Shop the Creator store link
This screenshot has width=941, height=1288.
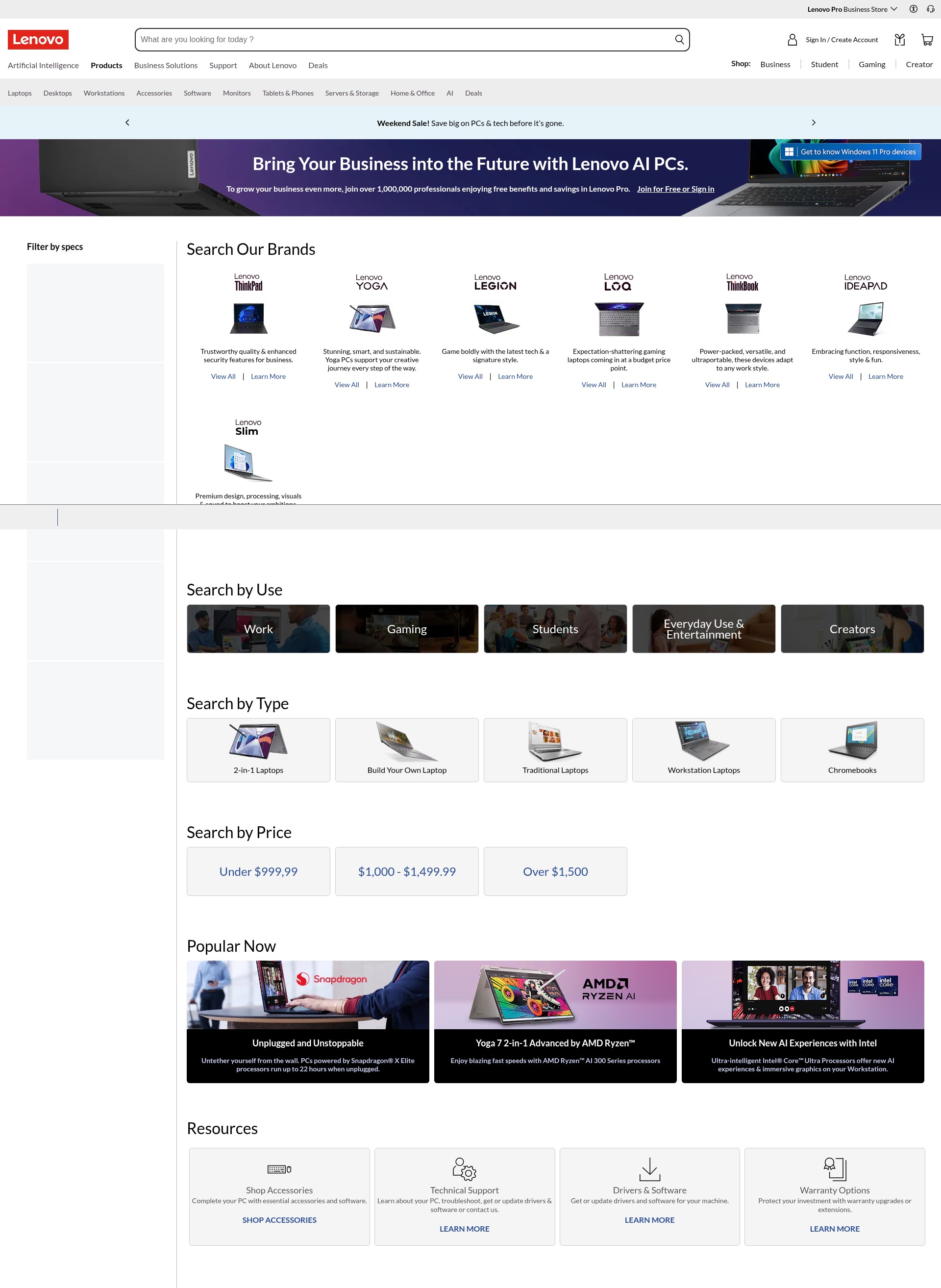pos(919,64)
